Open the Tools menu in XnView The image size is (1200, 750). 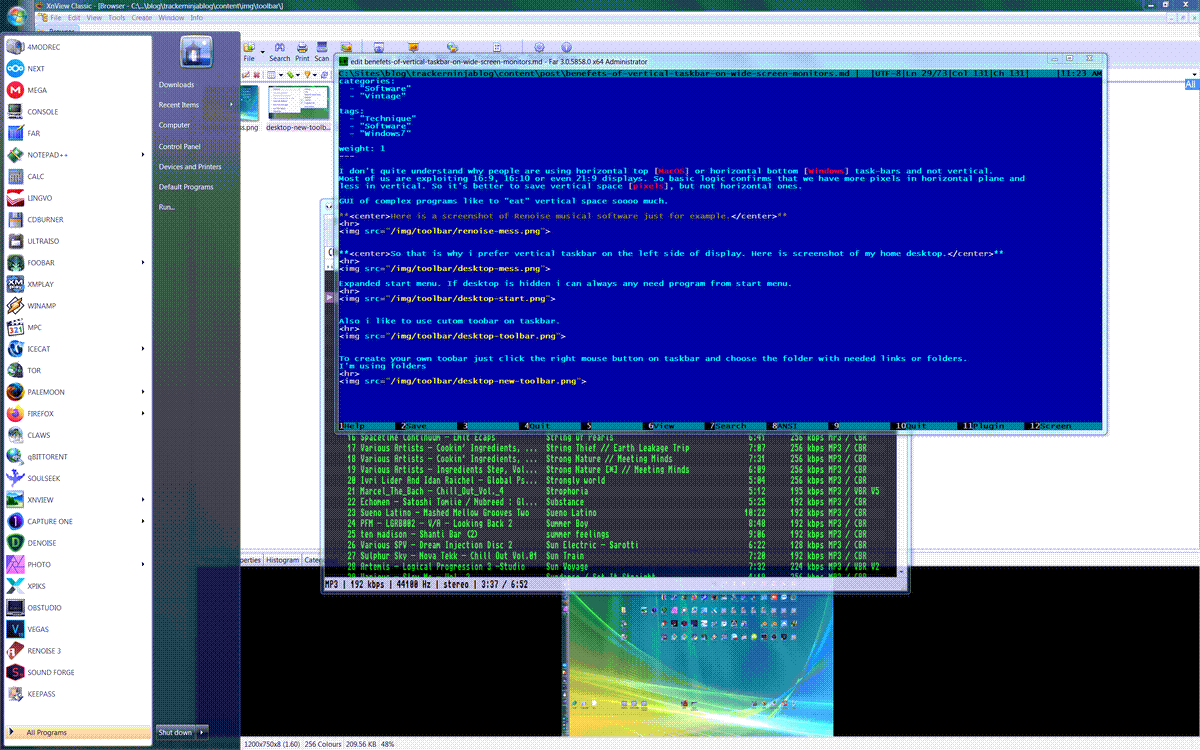point(117,18)
